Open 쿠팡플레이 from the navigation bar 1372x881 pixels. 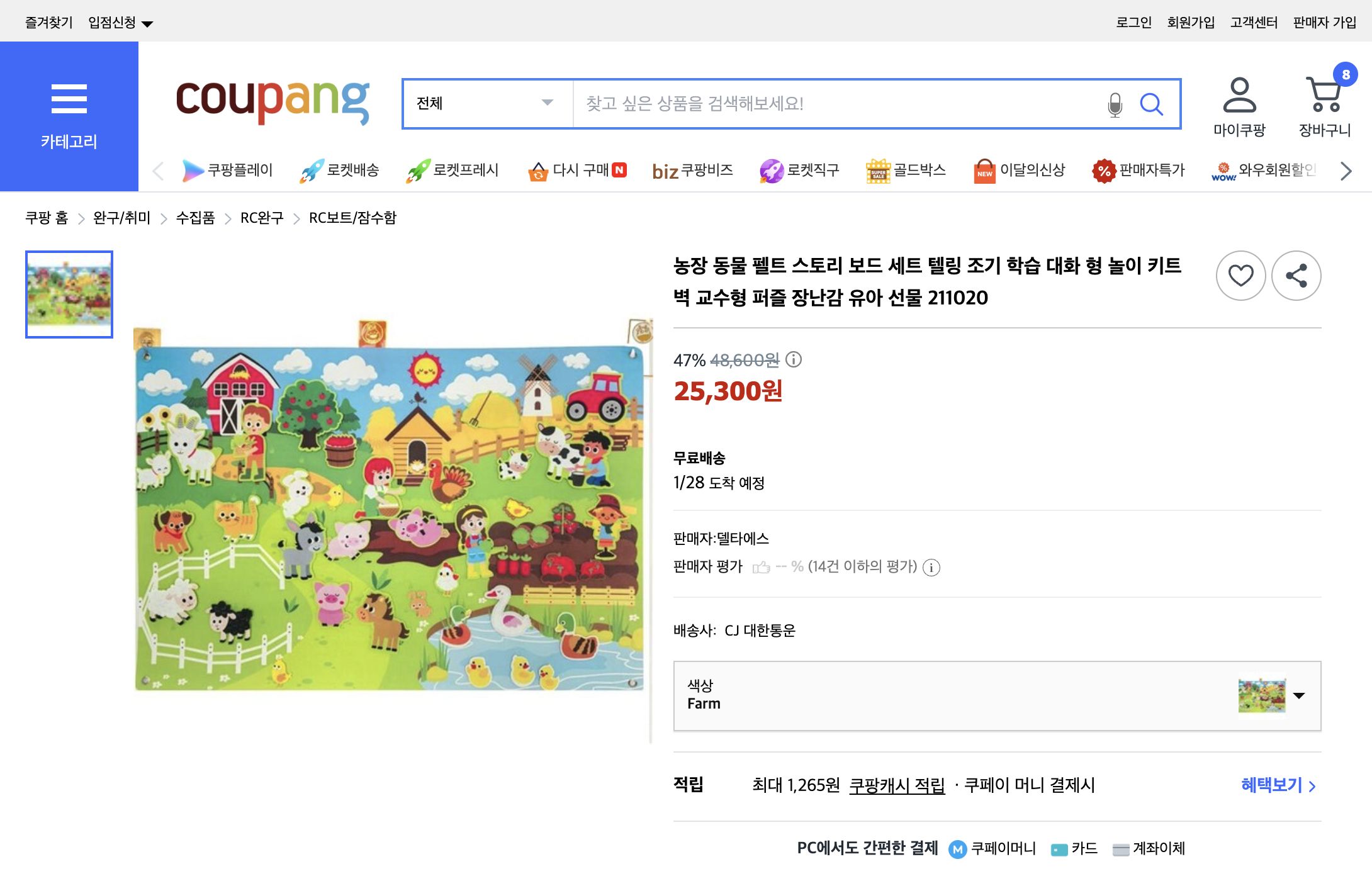click(x=192, y=170)
